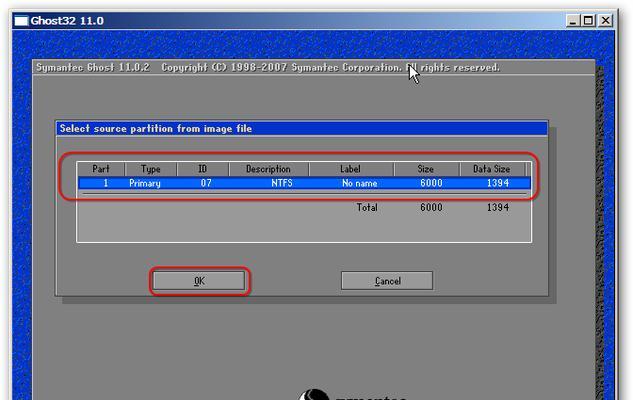Click the total size value 6000
The image size is (633, 400).
pyautogui.click(x=431, y=207)
